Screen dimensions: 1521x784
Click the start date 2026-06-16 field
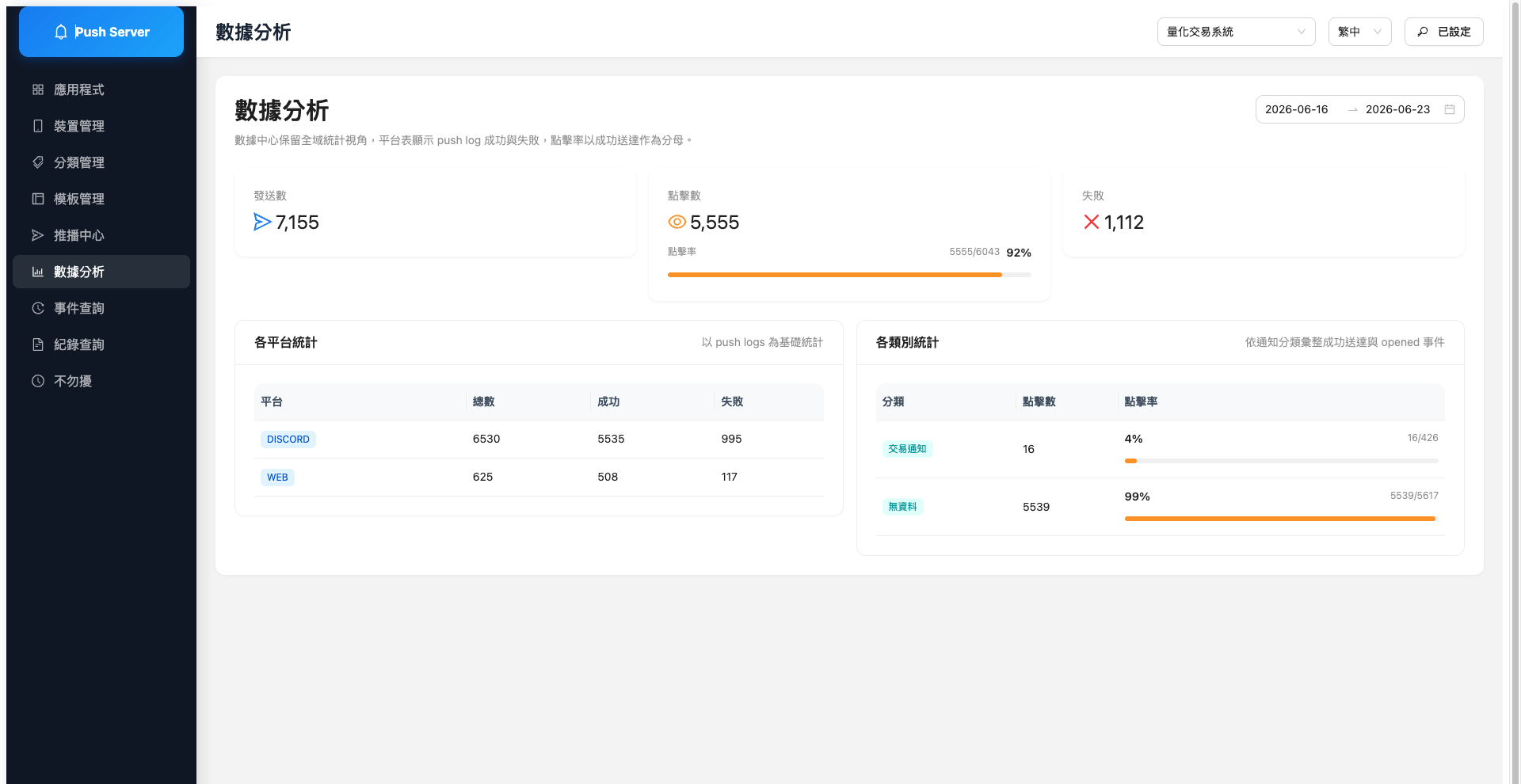click(1297, 109)
